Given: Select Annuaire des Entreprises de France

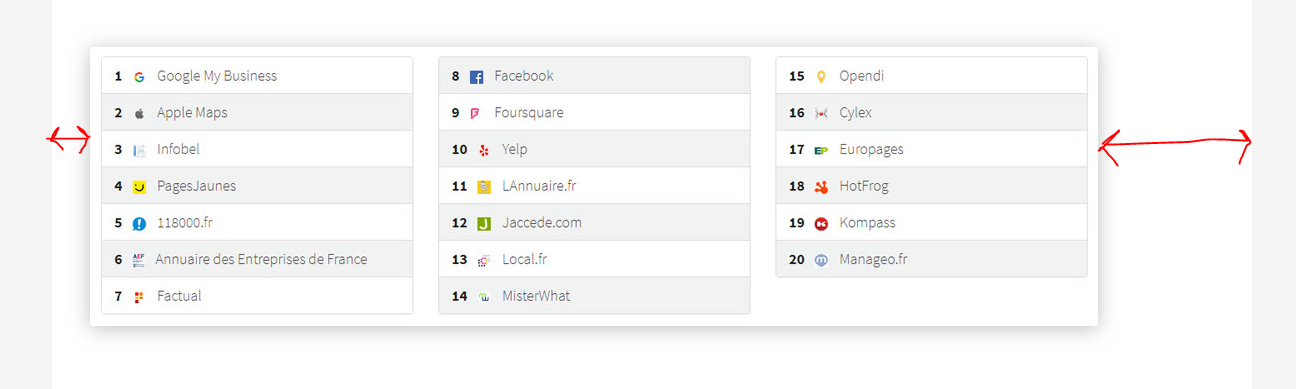Looking at the screenshot, I should (257, 259).
